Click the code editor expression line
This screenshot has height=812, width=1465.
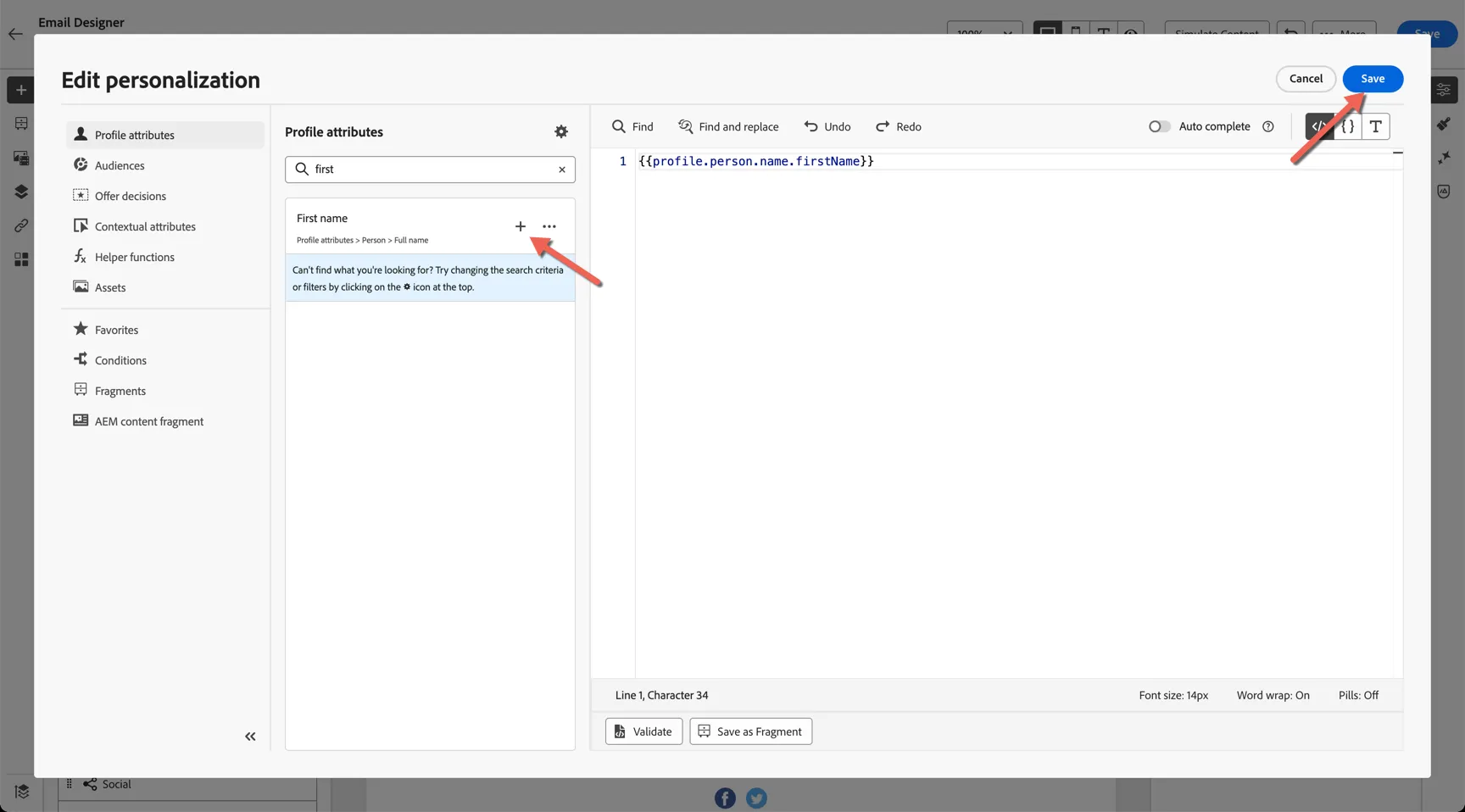point(756,161)
